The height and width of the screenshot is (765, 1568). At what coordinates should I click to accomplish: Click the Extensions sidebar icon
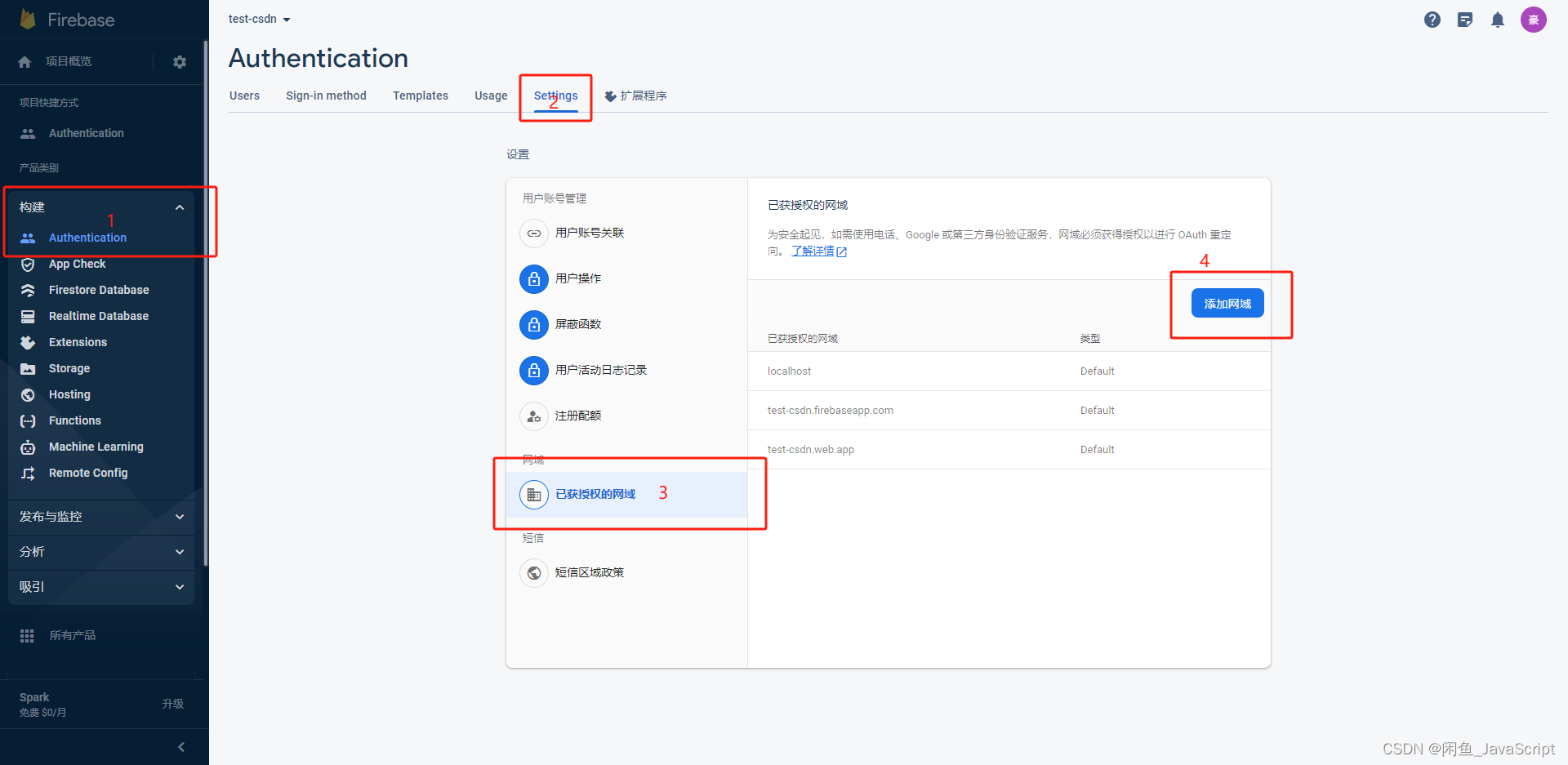pyautogui.click(x=28, y=343)
